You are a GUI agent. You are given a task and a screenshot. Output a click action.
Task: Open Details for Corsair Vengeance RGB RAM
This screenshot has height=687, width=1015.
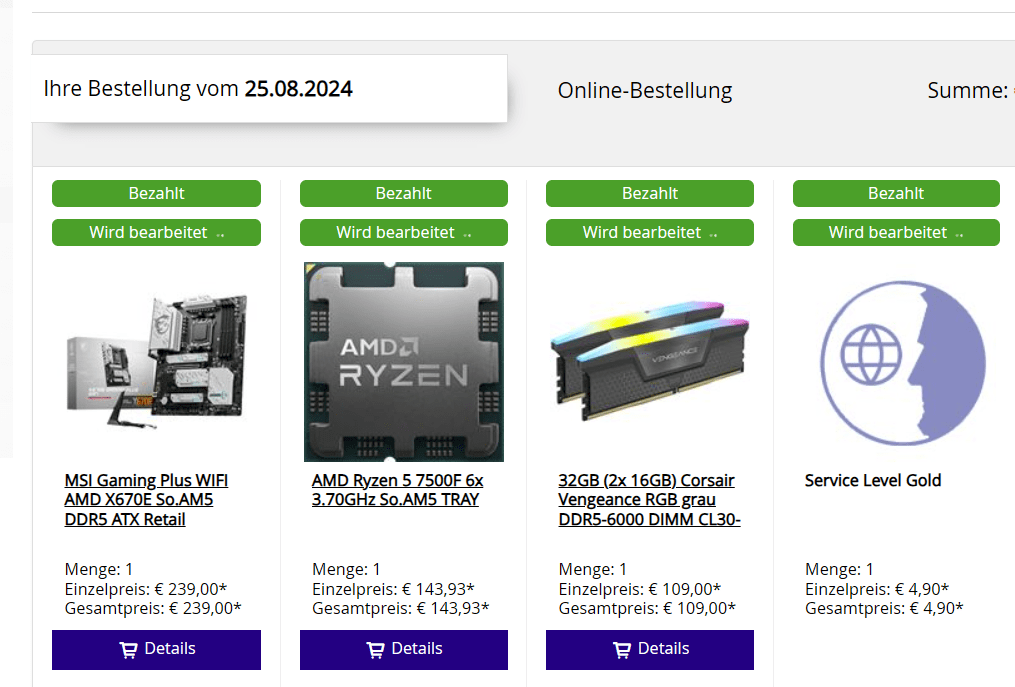(649, 649)
